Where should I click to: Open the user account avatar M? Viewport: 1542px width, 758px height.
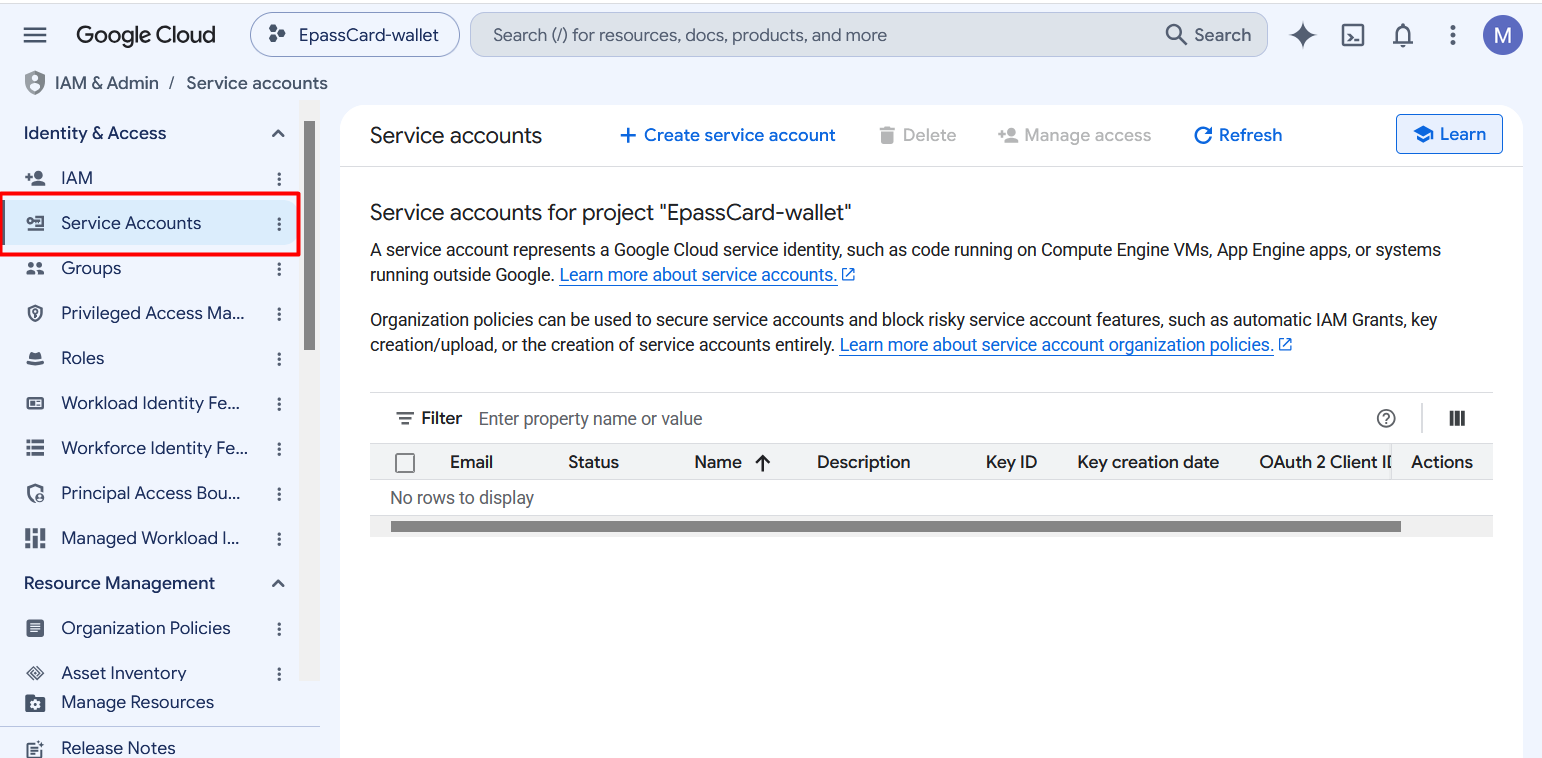click(x=1502, y=35)
